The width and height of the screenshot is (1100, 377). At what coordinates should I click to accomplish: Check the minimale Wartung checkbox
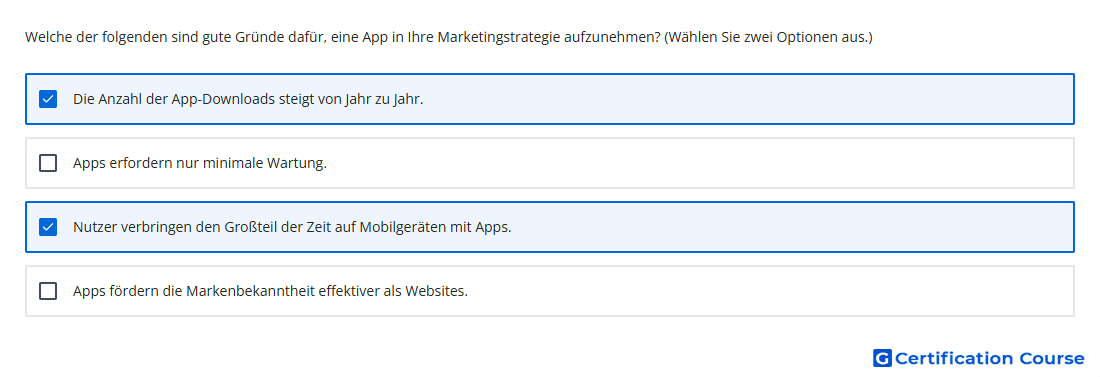(x=48, y=163)
